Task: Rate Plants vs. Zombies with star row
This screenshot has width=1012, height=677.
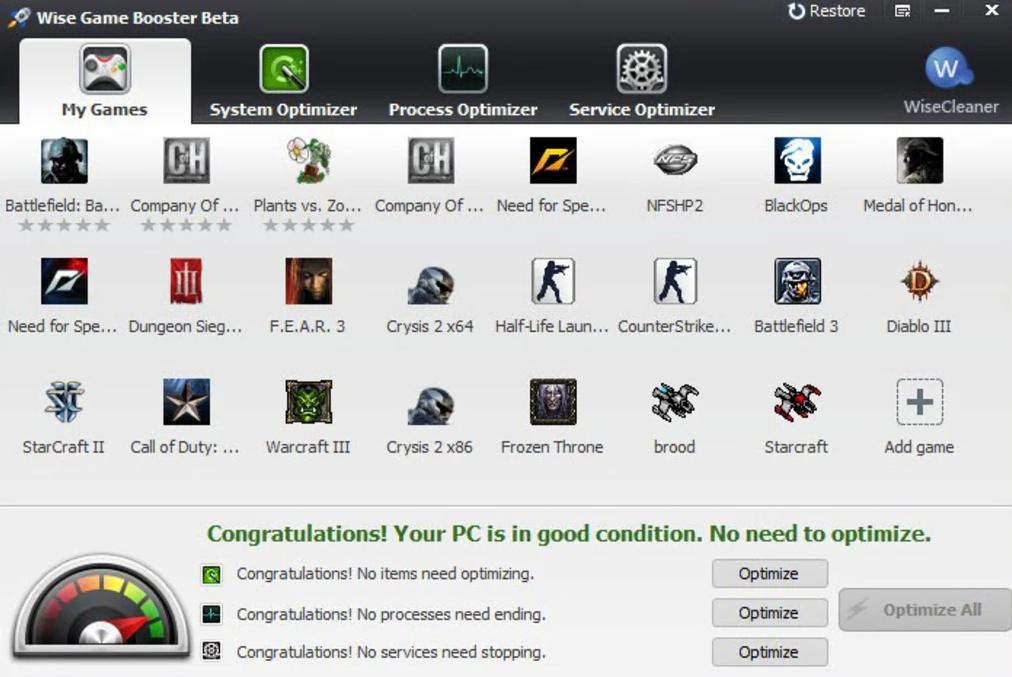Action: (x=309, y=225)
